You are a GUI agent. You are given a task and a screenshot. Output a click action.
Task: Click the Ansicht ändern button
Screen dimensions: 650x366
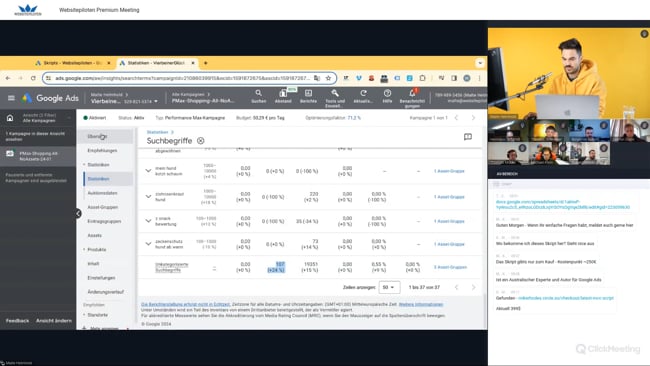pos(53,320)
